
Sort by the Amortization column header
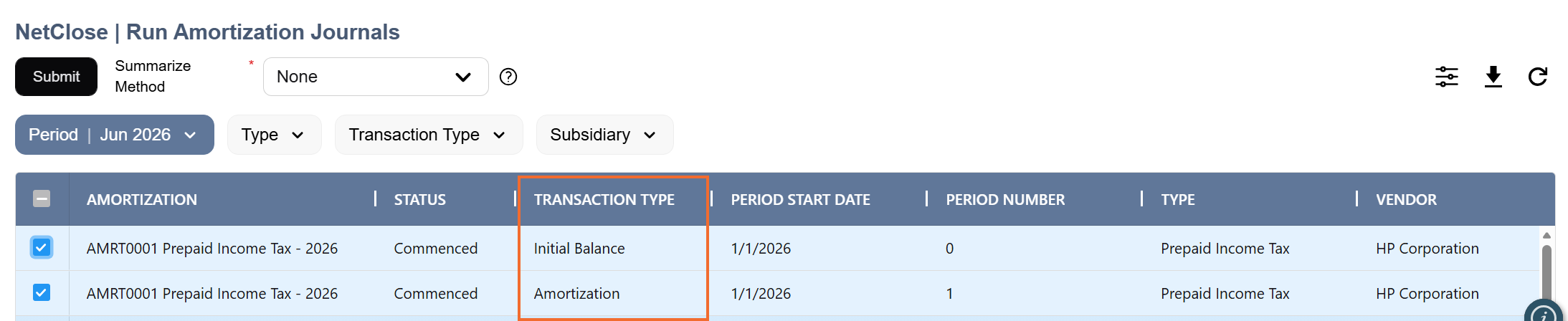(142, 200)
